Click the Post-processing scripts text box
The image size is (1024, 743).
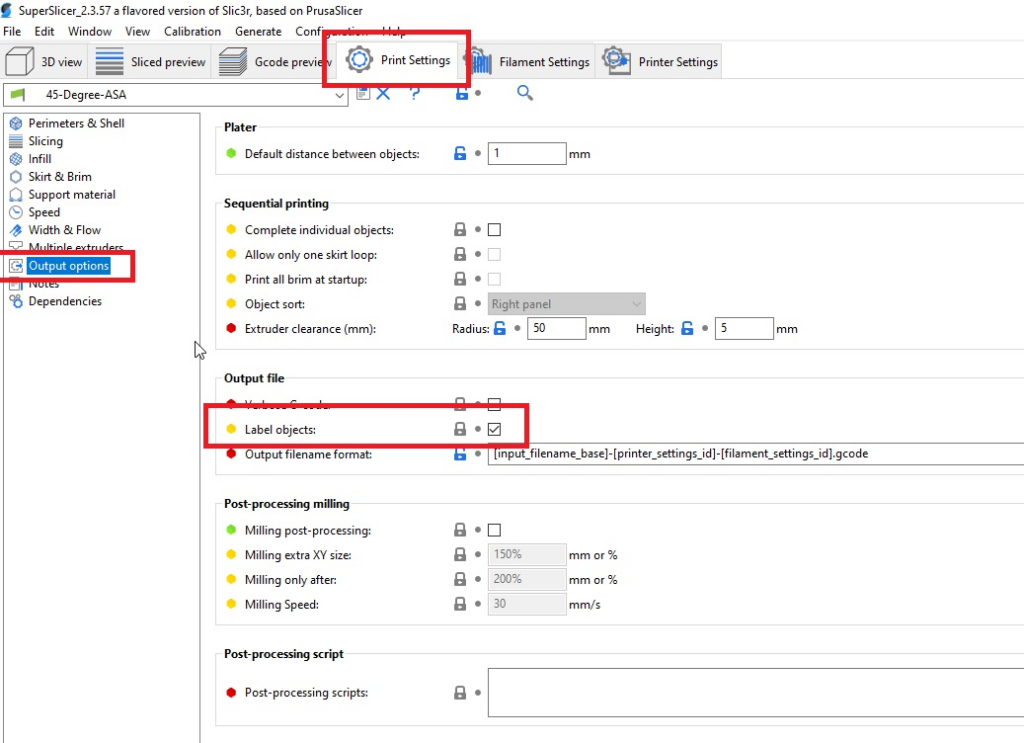[756, 693]
